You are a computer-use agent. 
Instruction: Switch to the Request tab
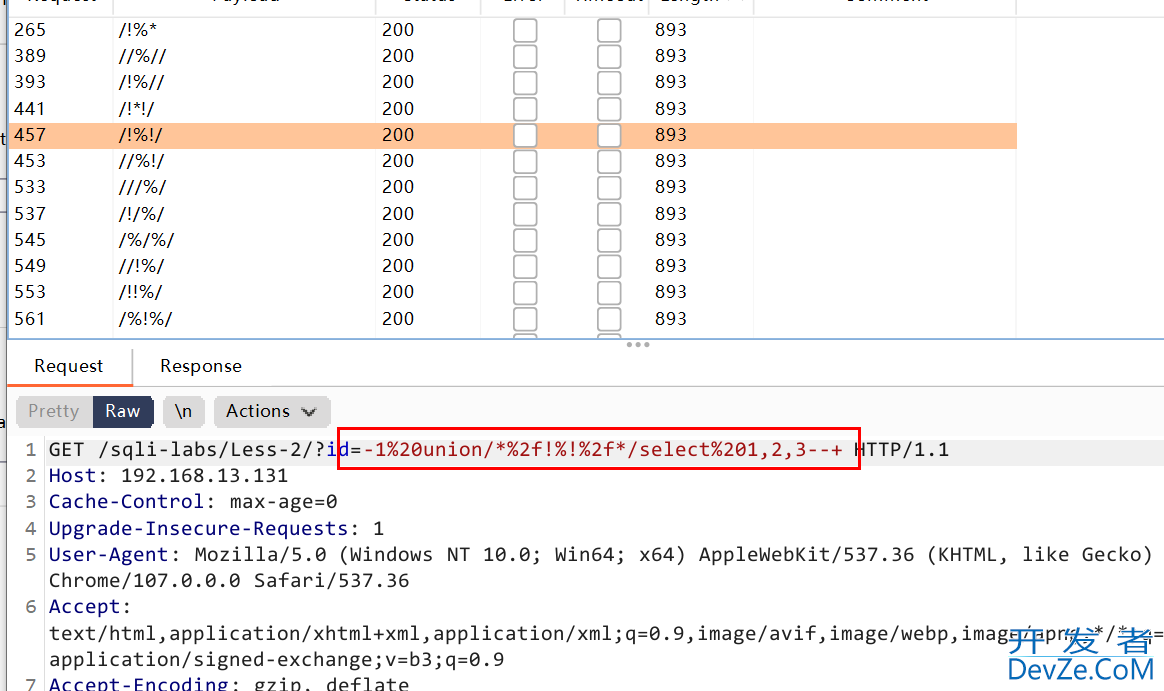click(x=68, y=366)
